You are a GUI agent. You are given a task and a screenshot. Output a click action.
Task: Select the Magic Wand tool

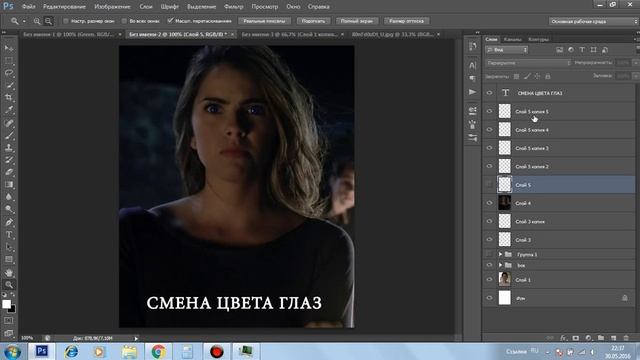[9, 86]
